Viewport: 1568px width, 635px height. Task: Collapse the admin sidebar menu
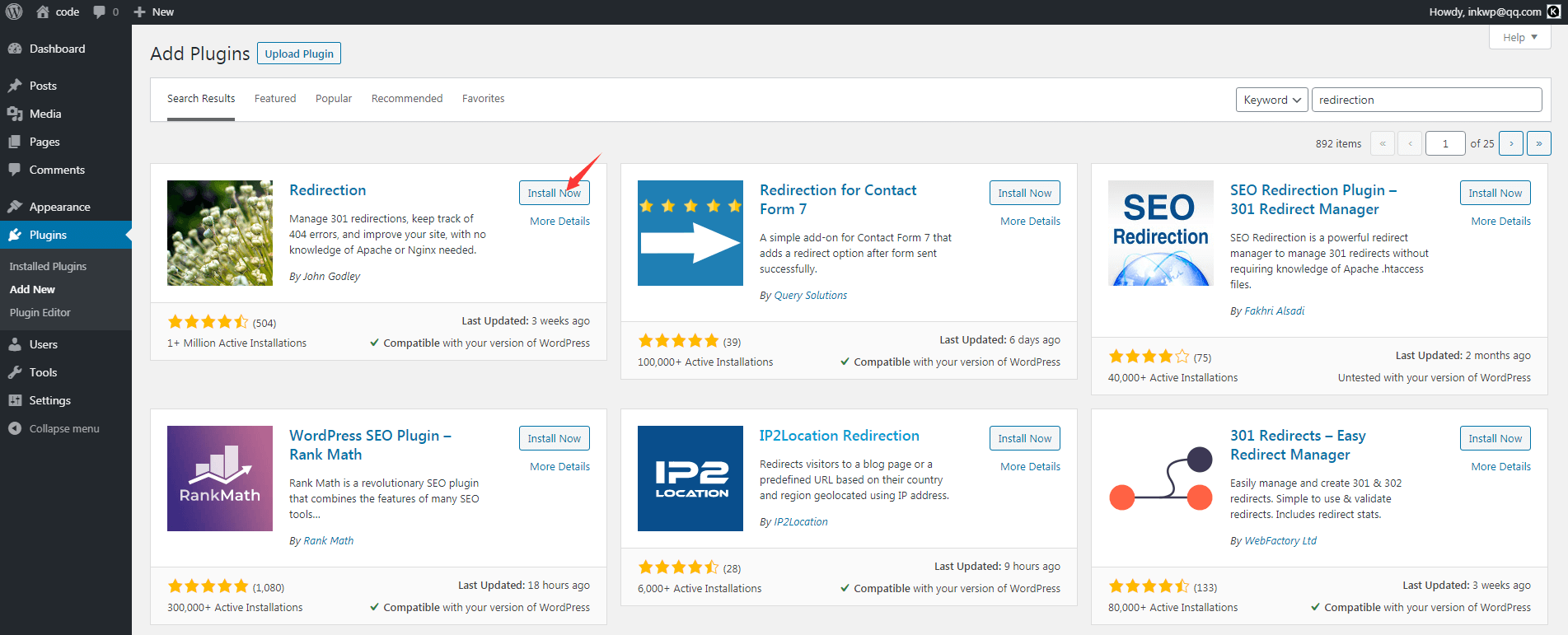point(64,428)
